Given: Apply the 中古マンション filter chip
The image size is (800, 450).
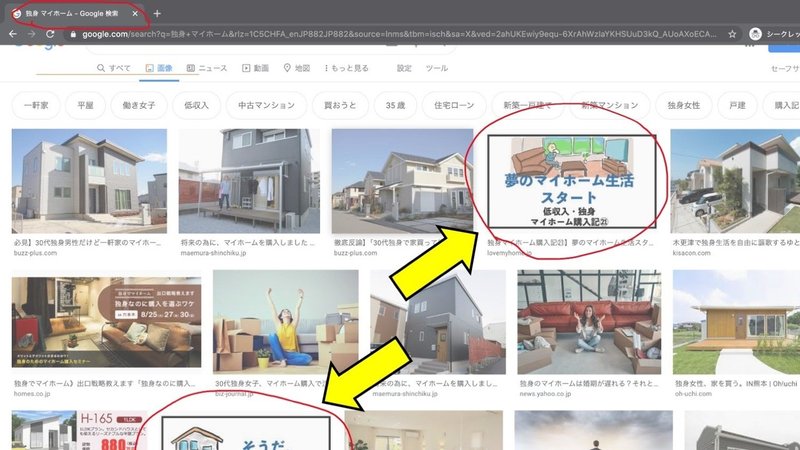Looking at the screenshot, I should [x=266, y=106].
